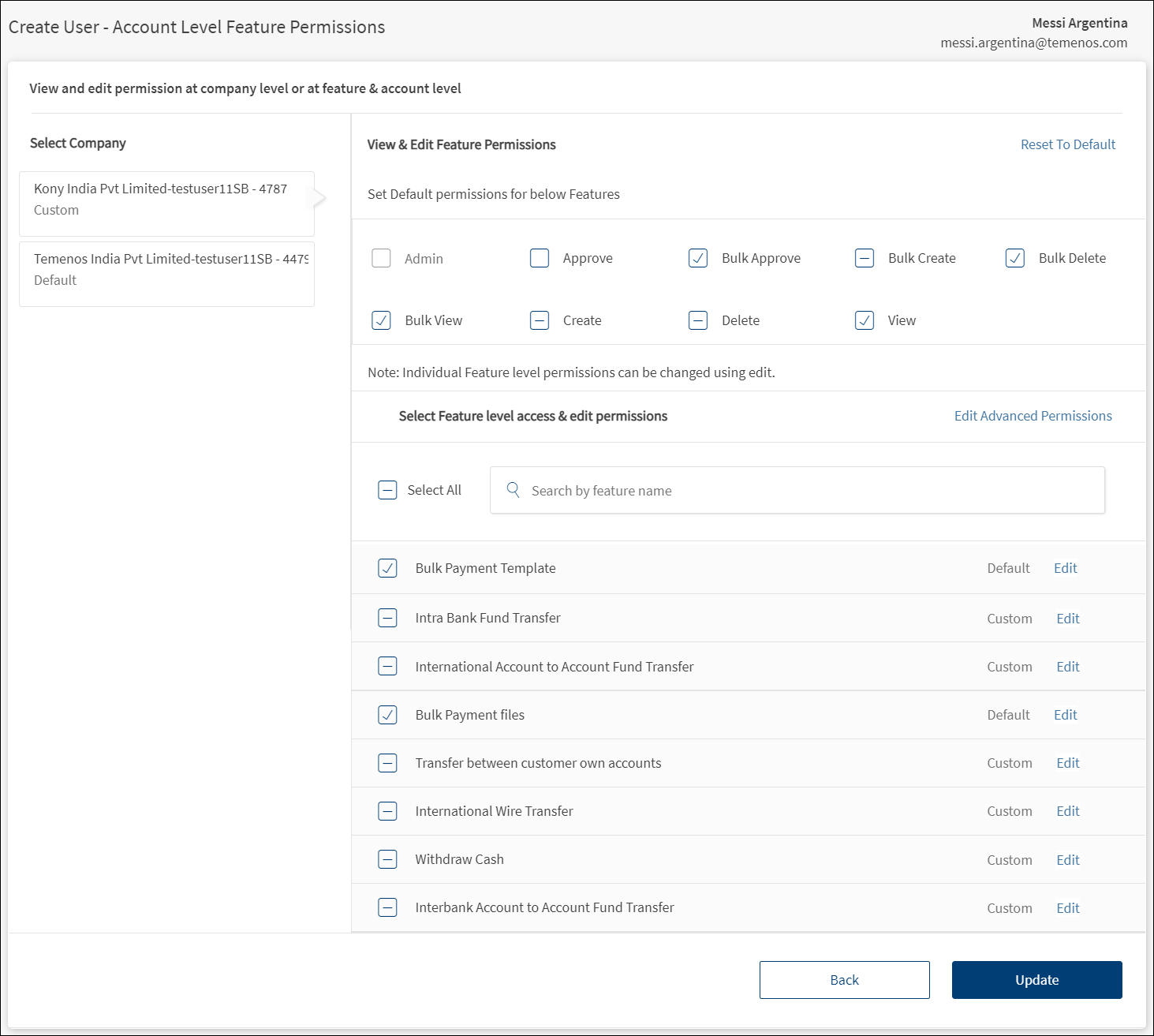Click the search magnifier icon
The height and width of the screenshot is (1036, 1154).
[x=513, y=490]
